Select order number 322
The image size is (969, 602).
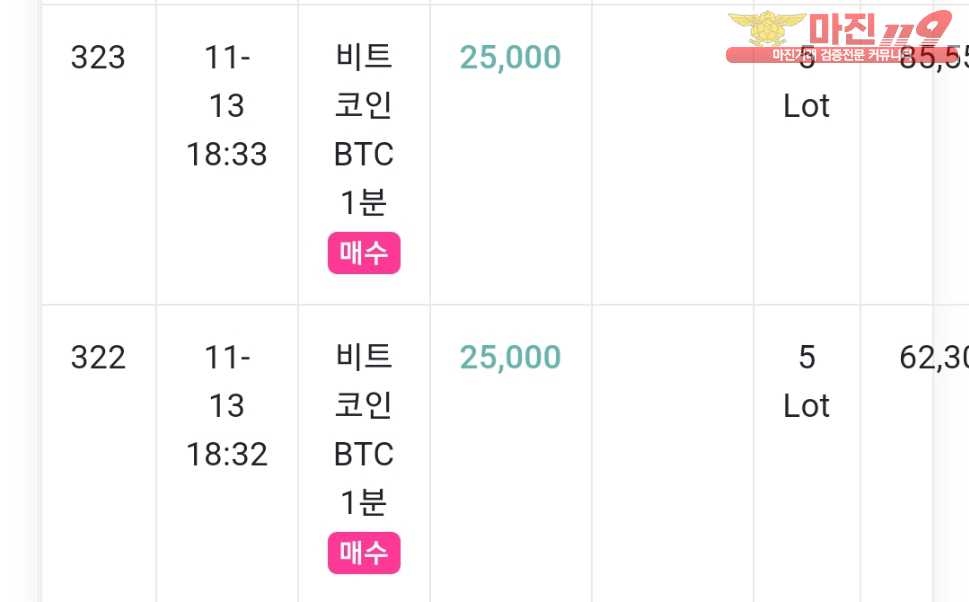coord(98,357)
